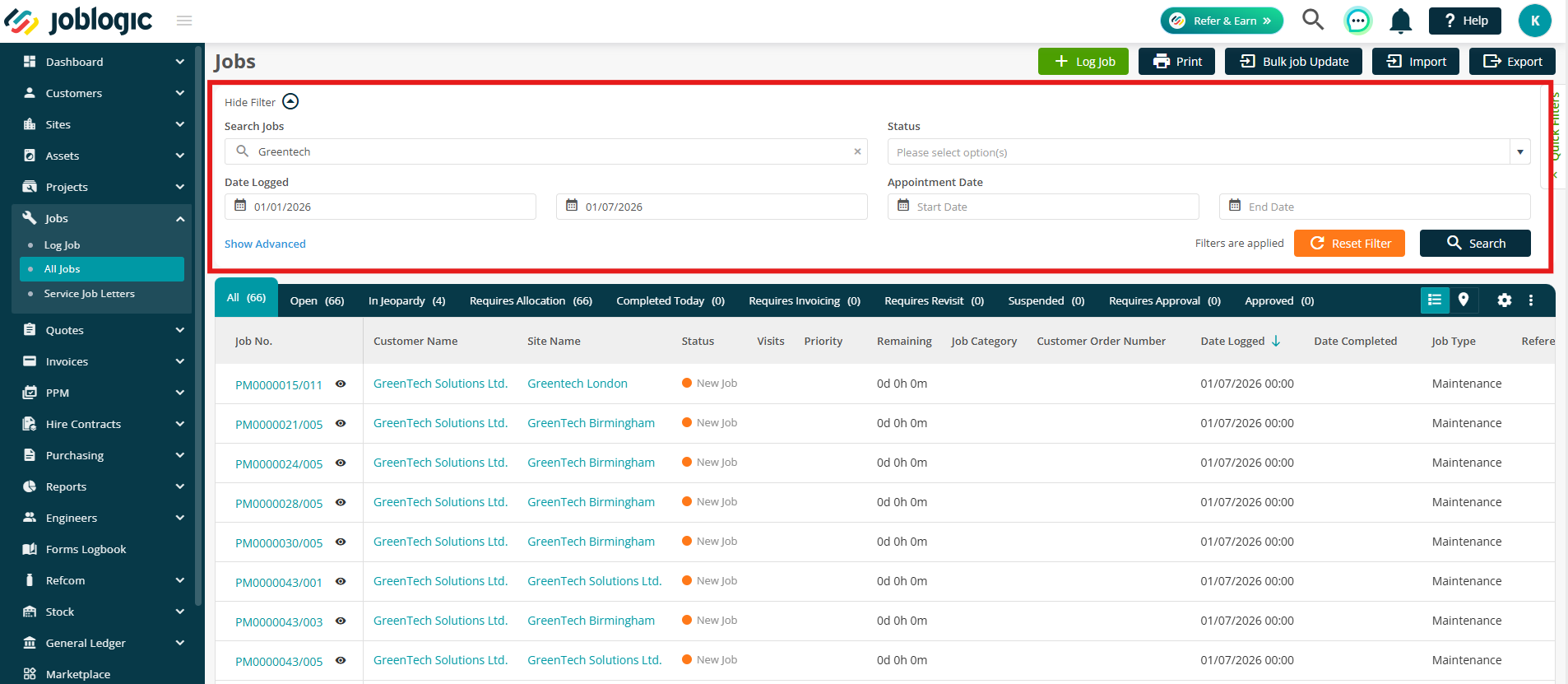The image size is (1568, 684).
Task: Toggle eye icon for job PM0000043/001
Action: coord(341,582)
